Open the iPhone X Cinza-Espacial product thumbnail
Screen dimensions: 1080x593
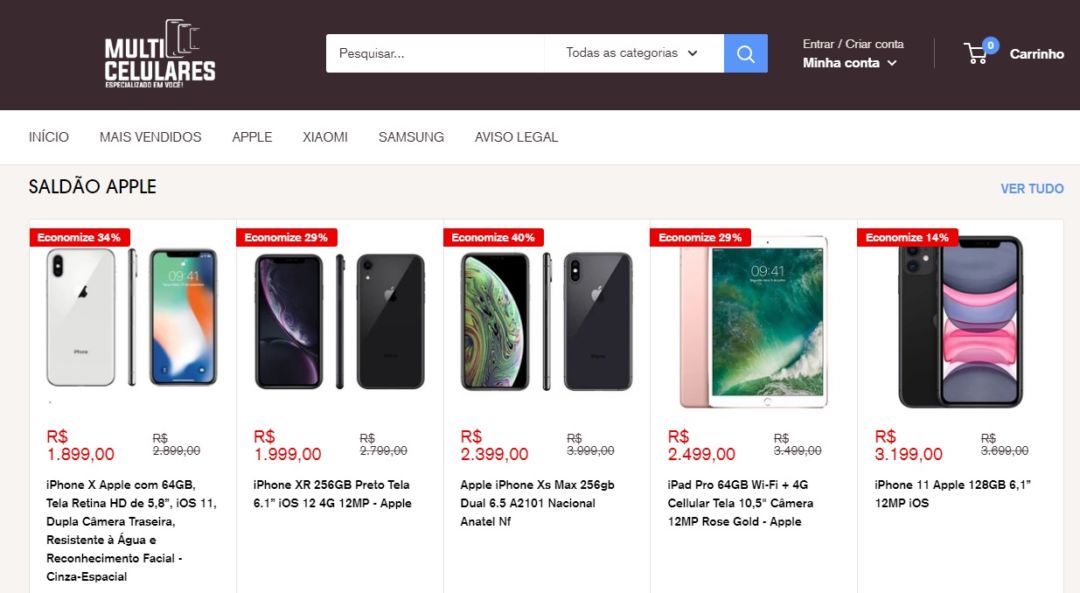tap(132, 315)
